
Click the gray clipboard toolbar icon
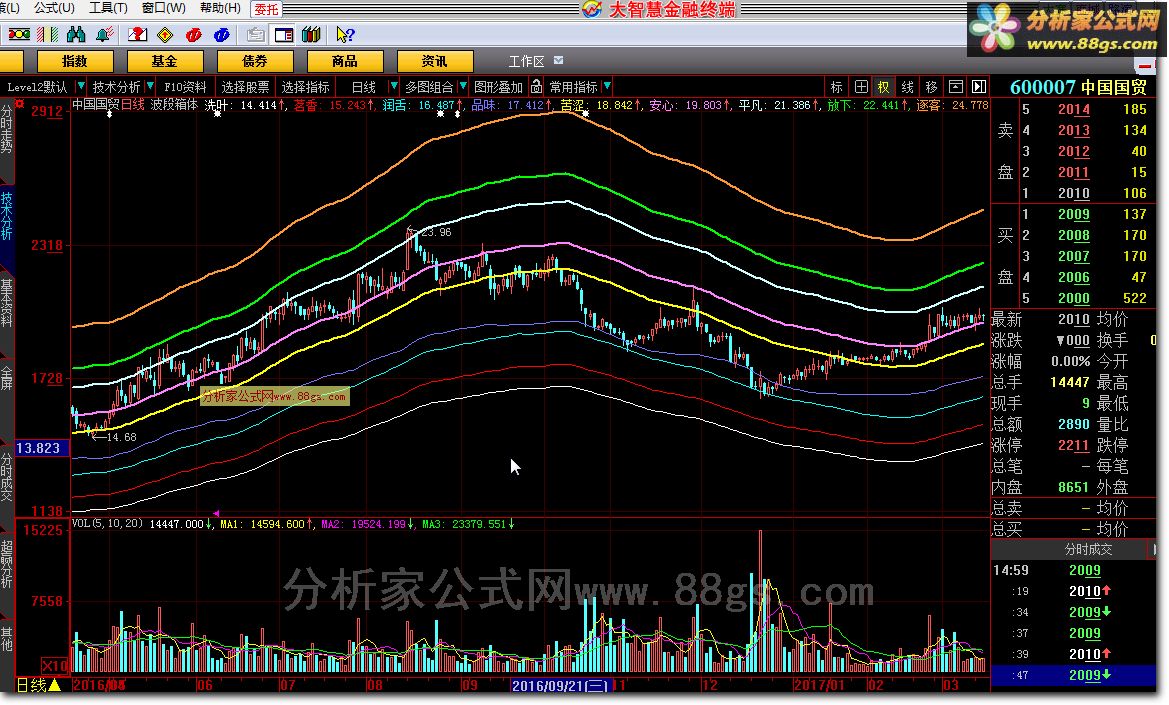coord(256,34)
